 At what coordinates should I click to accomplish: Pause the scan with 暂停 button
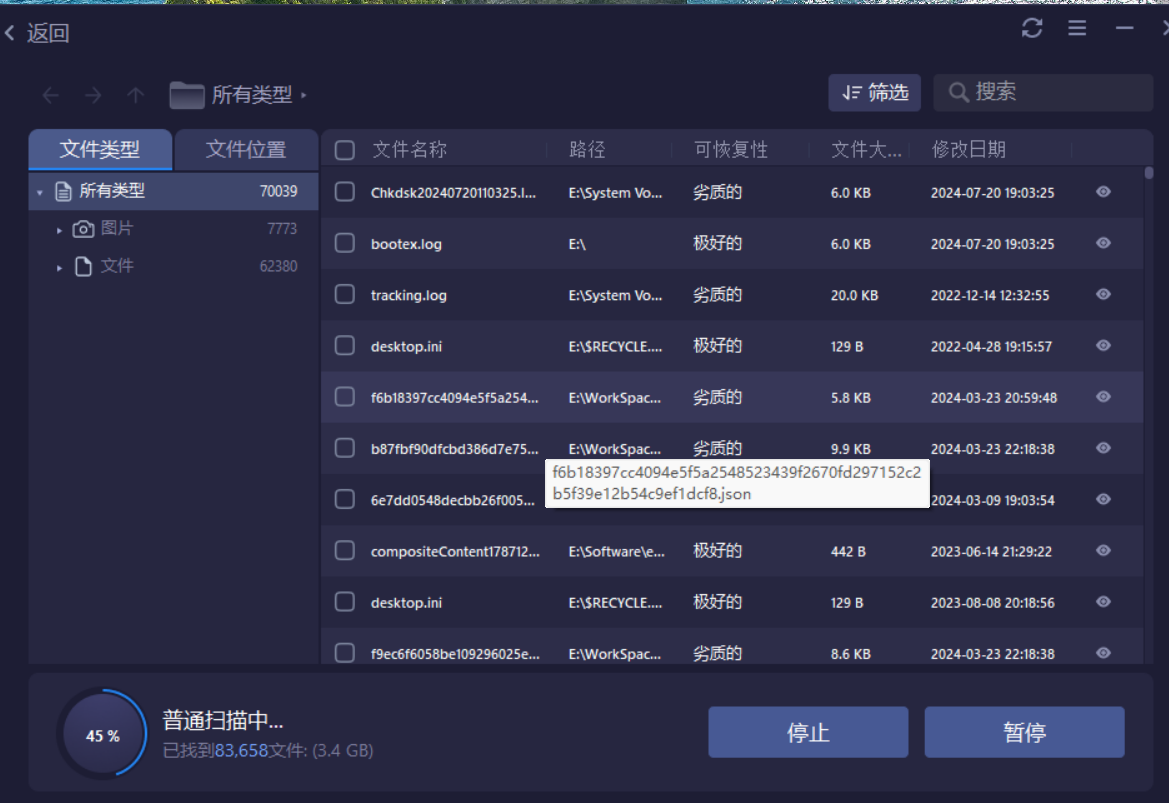coord(1024,732)
